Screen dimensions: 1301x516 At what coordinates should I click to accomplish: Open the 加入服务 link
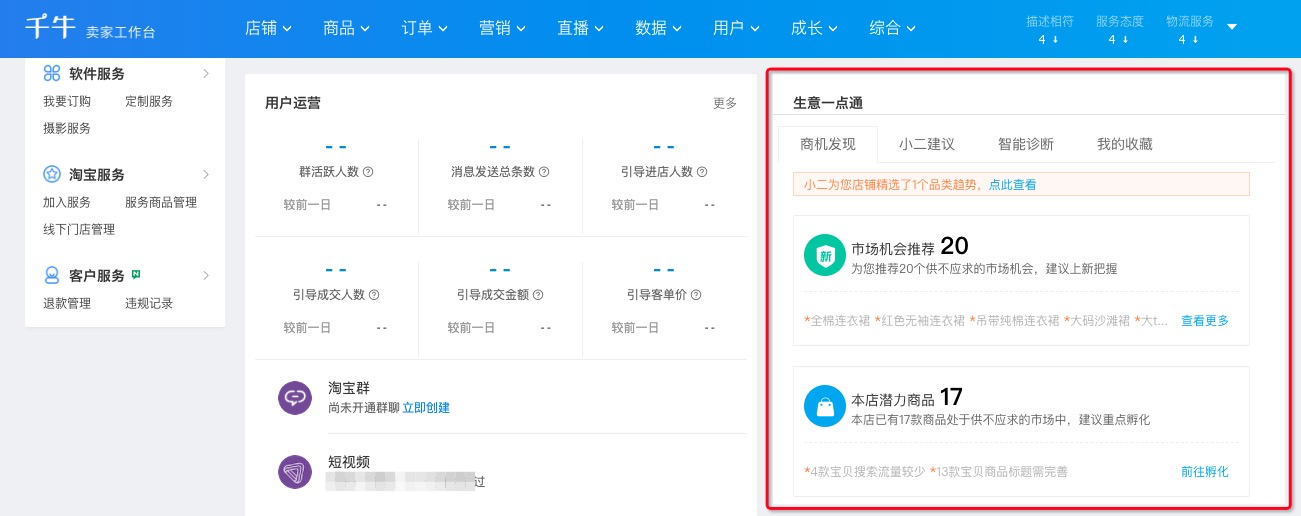coord(67,202)
